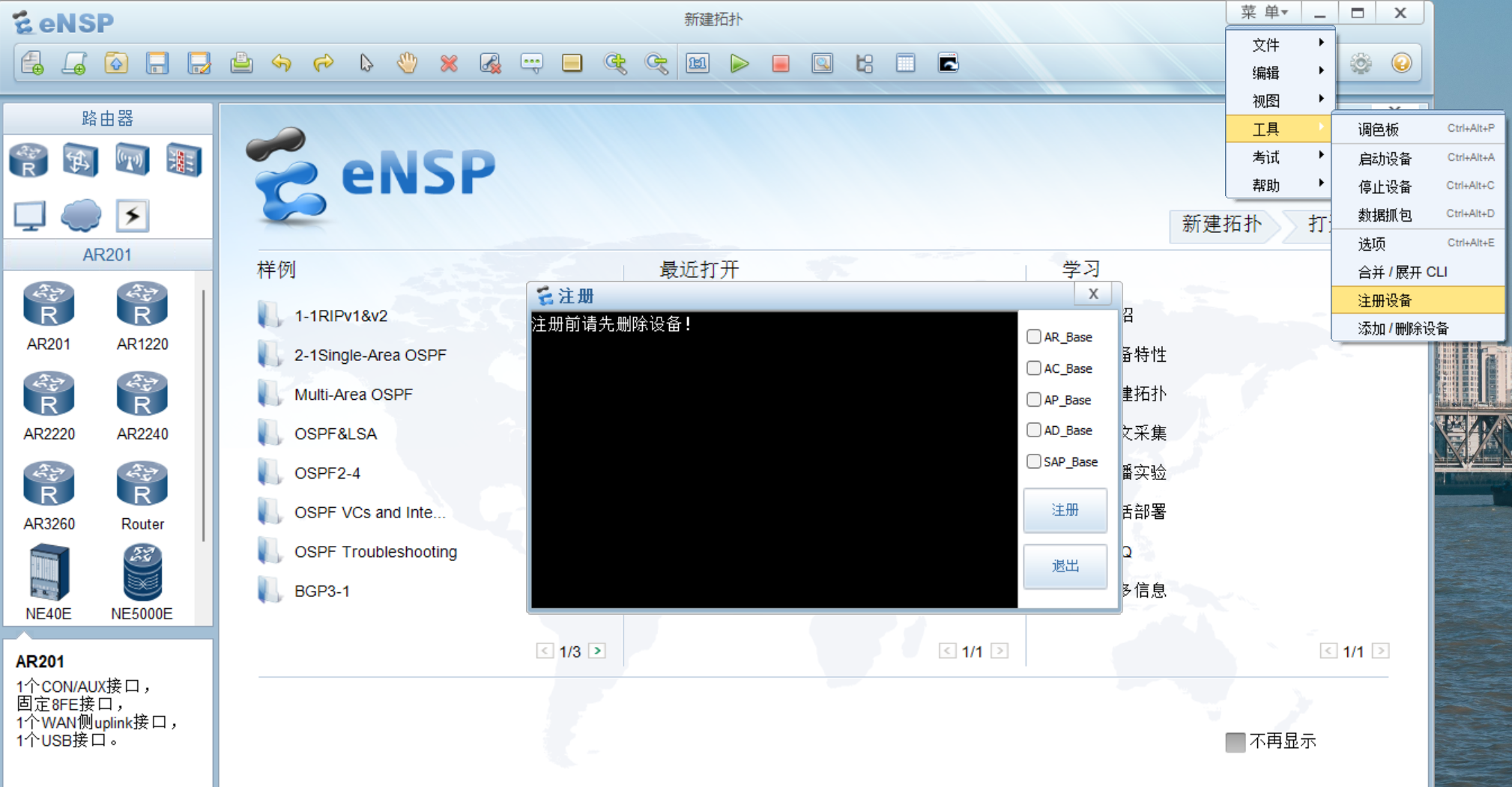Screen dimensions: 1512x787
Task: Open the 菜单 dropdown
Action: point(1264,12)
